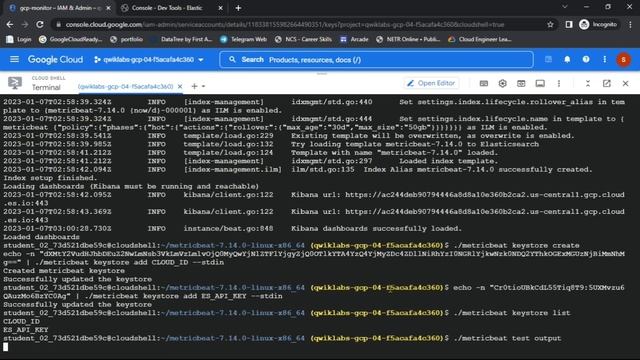This screenshot has width=640, height=360.
Task: Click the Cloud Shell terminal logo icon
Action: coord(15,83)
